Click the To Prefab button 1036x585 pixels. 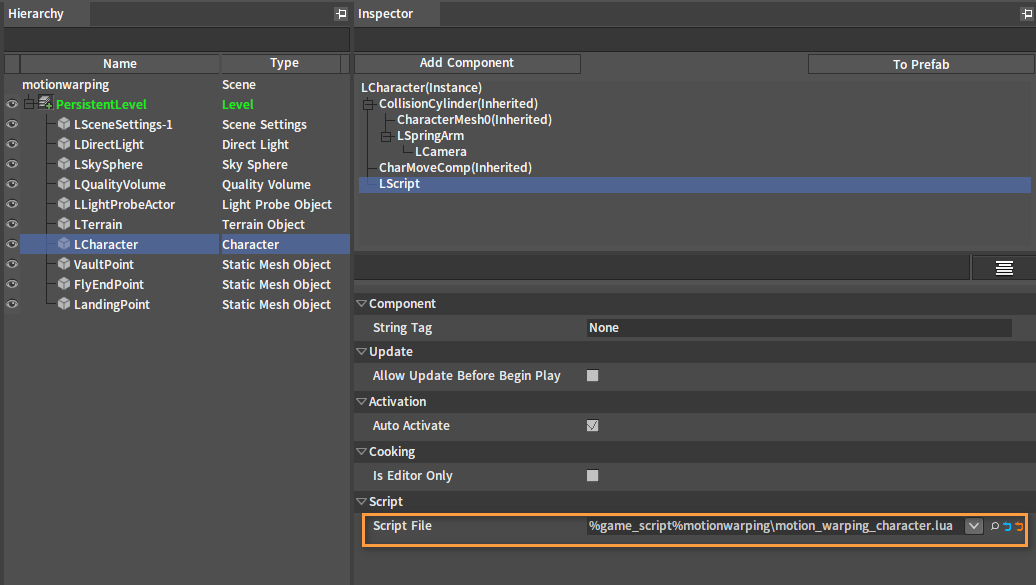[x=920, y=64]
